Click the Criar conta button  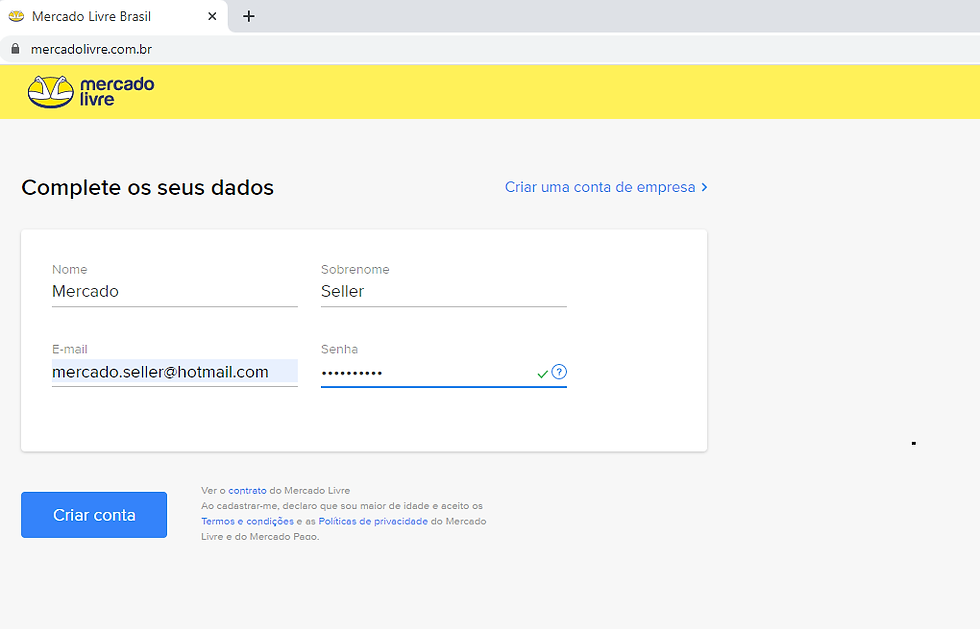point(94,515)
